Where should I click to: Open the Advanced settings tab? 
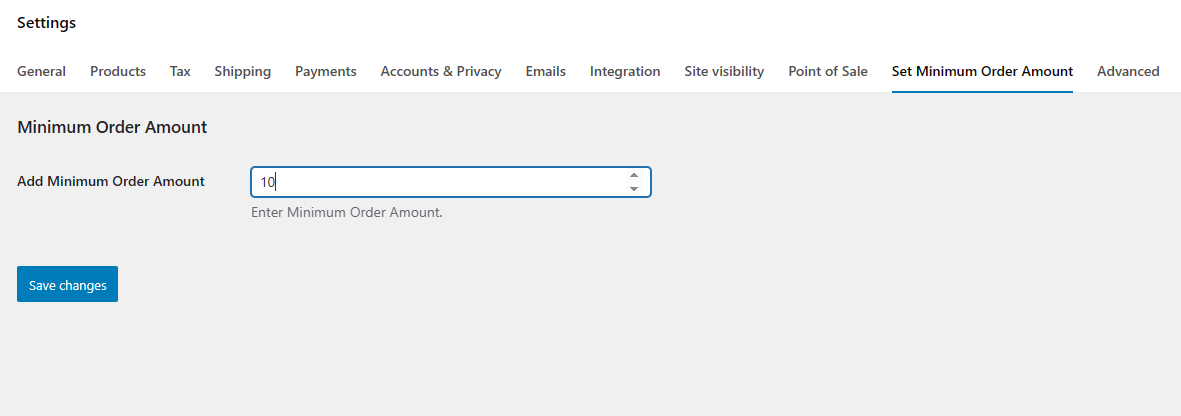point(1128,71)
